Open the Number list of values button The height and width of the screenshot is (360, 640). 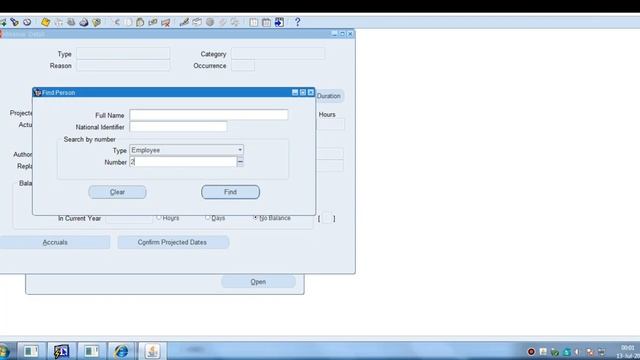tap(240, 162)
